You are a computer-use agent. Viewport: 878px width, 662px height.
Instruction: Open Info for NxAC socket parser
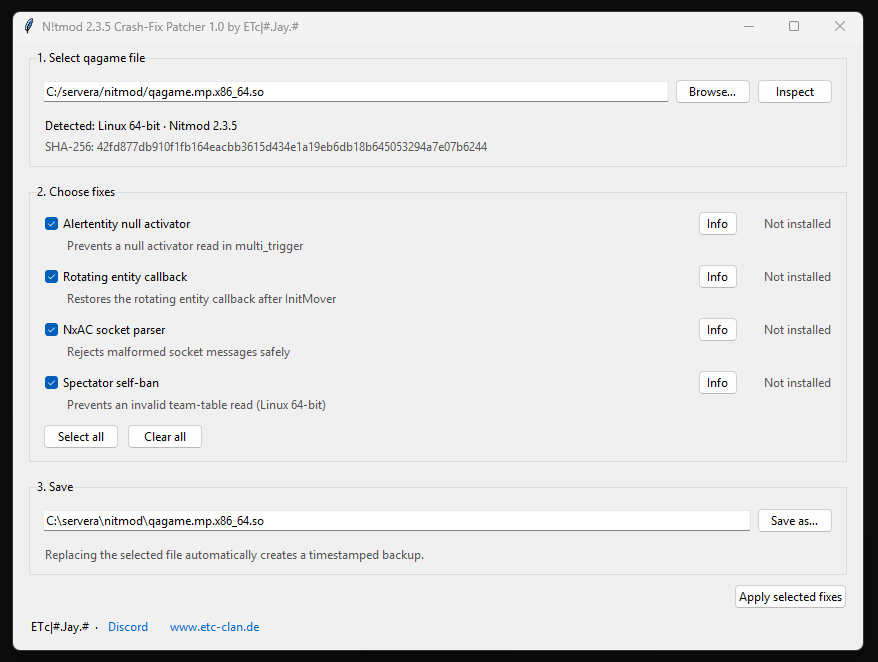[x=717, y=330]
